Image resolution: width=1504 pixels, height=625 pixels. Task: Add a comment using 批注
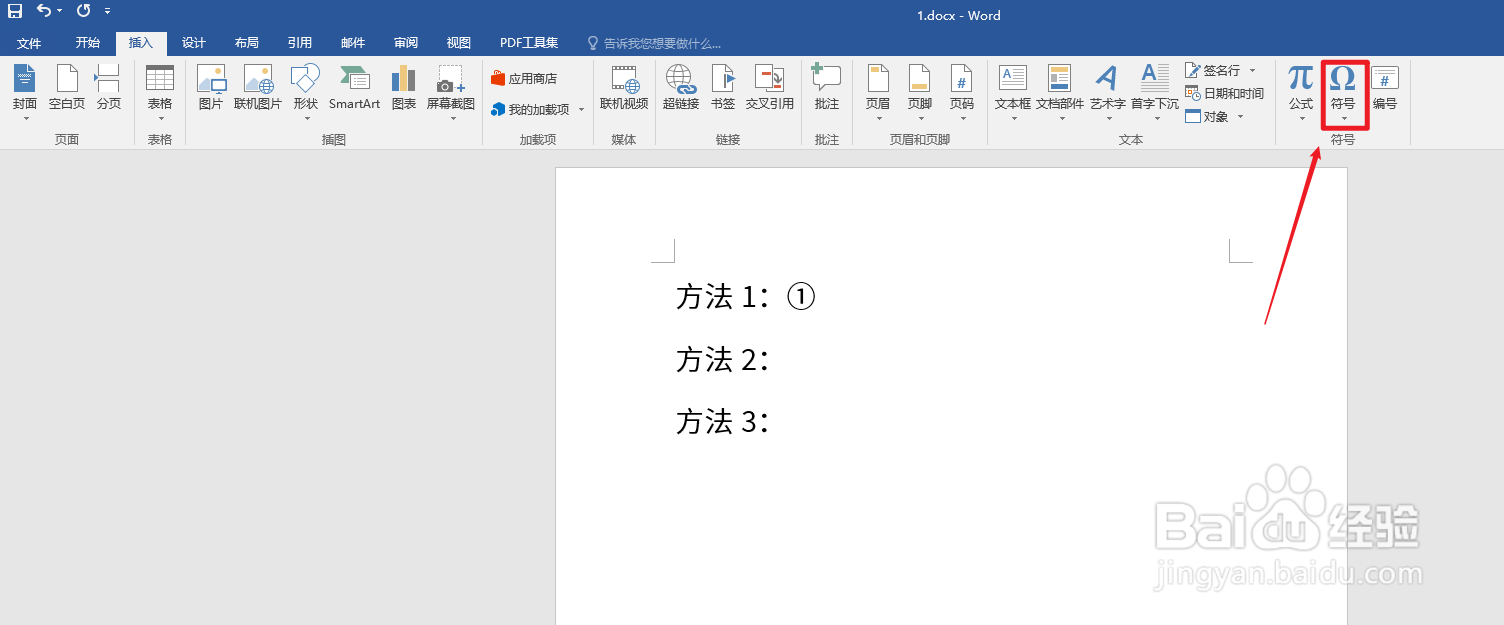click(826, 92)
